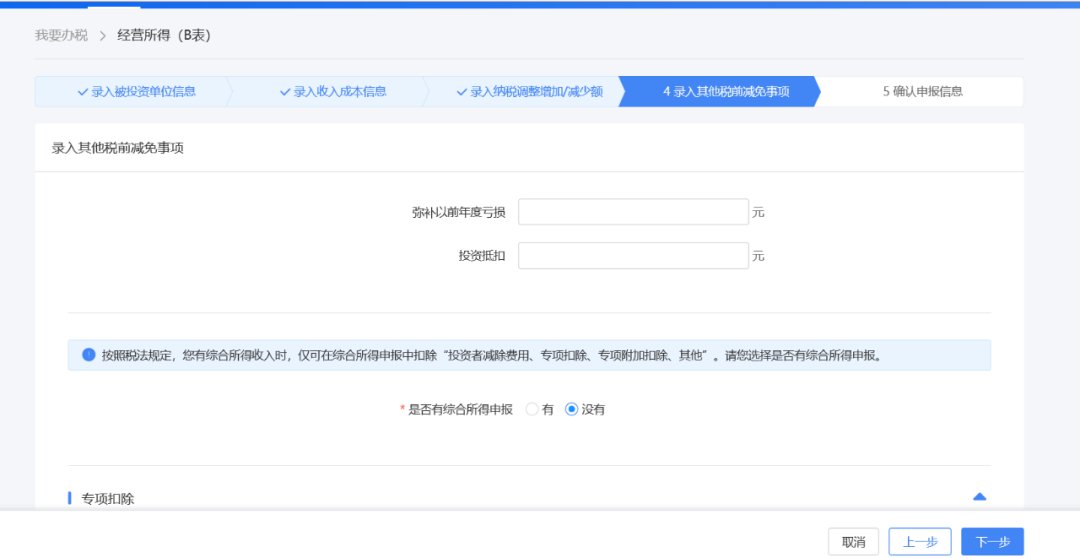Proceed with the 下一步 button
Viewport: 1080px width, 558px height.
(992, 541)
